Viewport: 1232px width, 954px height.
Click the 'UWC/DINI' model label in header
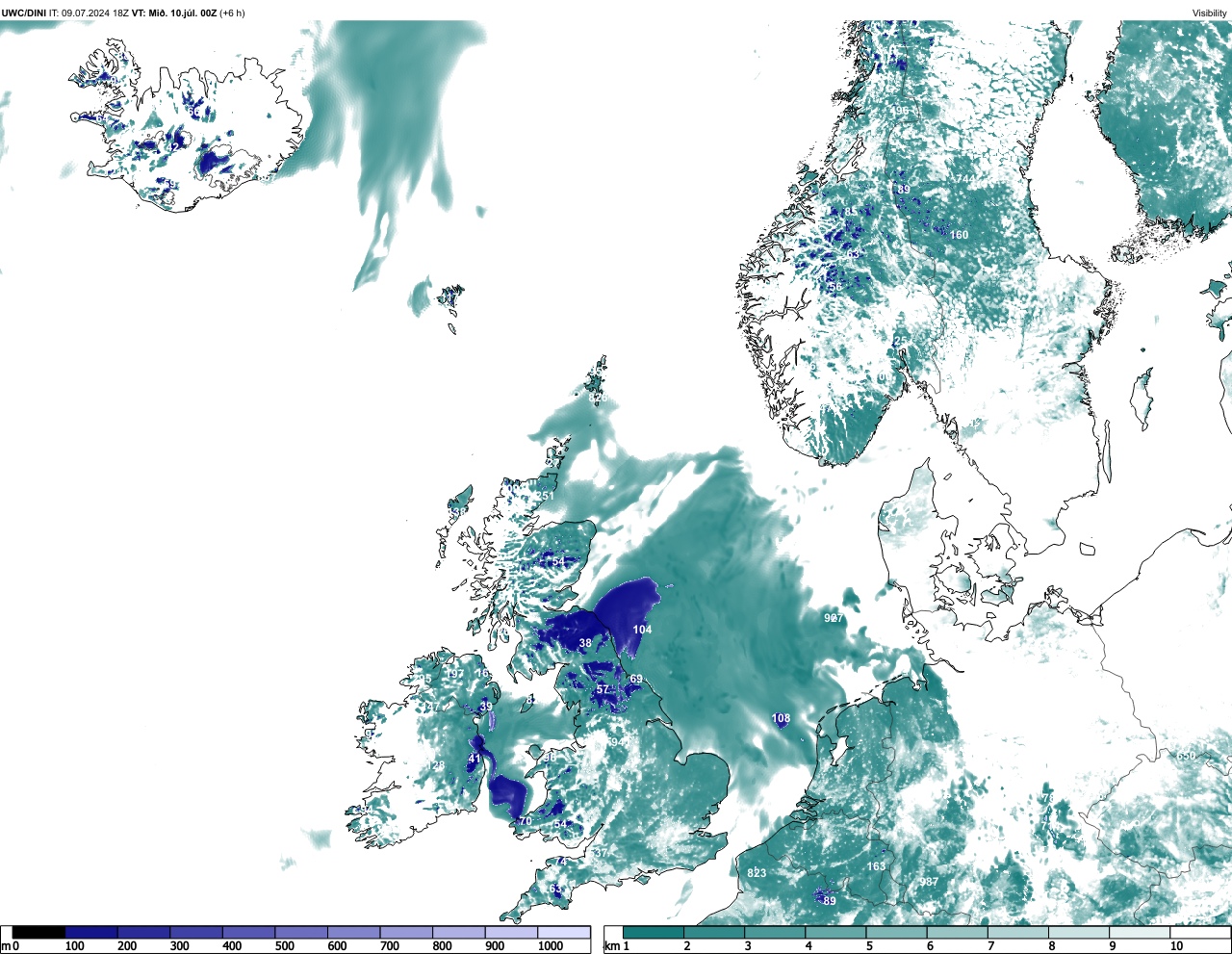23,13
